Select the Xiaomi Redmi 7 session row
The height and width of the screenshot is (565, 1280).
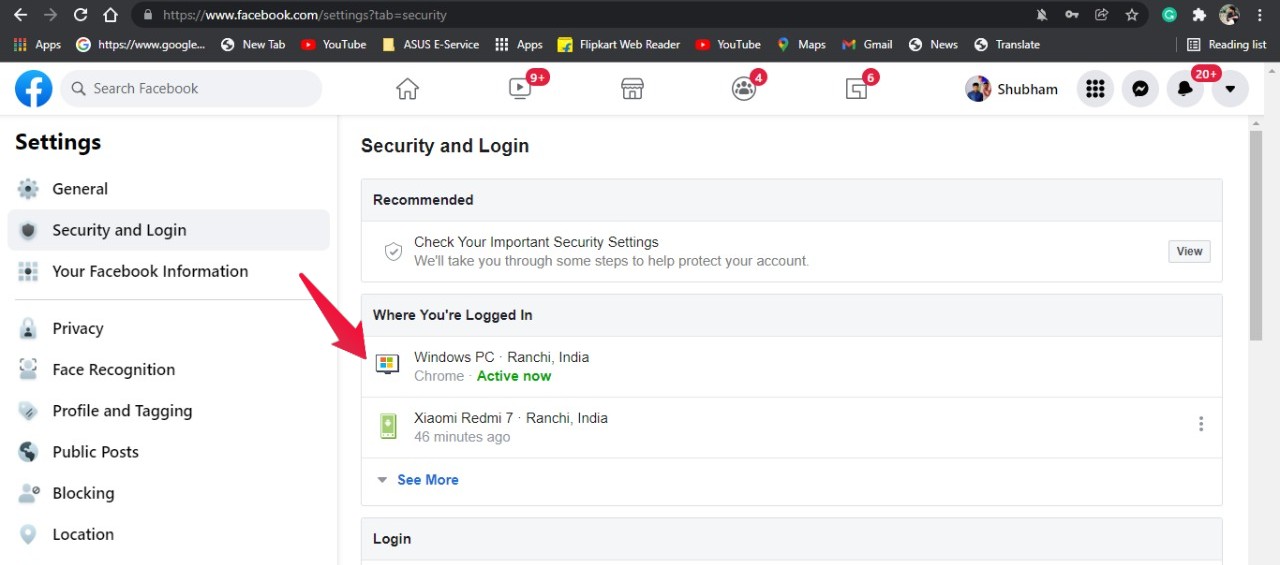792,427
